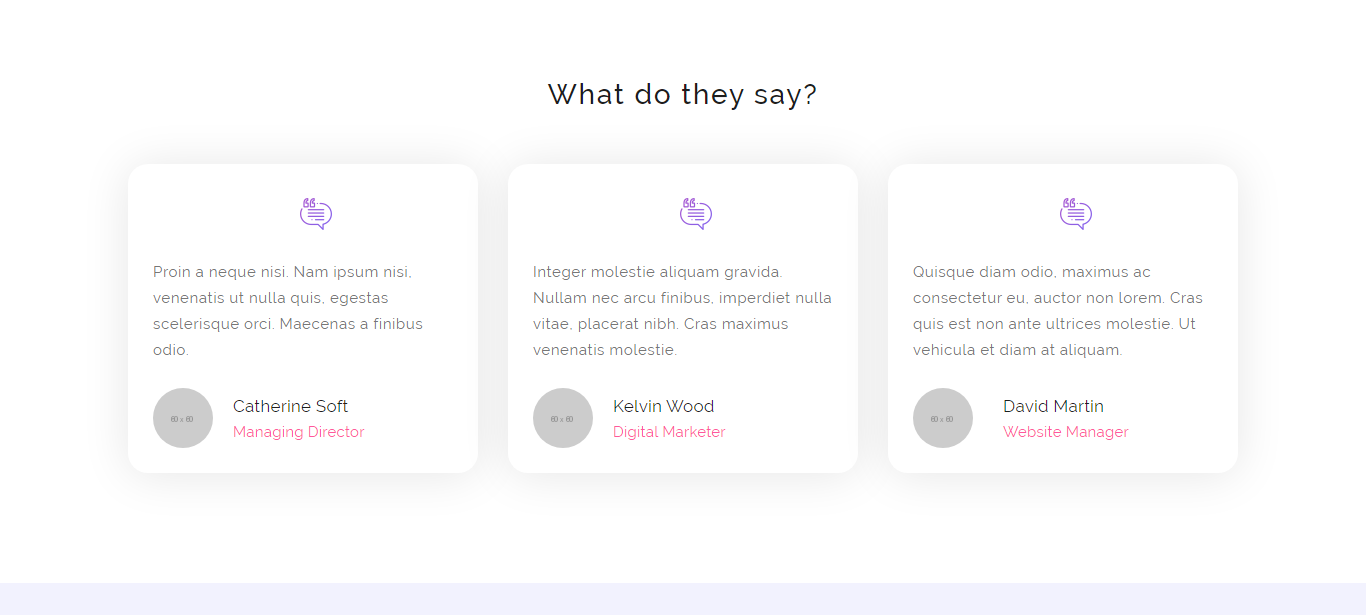Click Catherine Soft's avatar image
Viewport: 1366px width, 615px height.
click(x=183, y=418)
